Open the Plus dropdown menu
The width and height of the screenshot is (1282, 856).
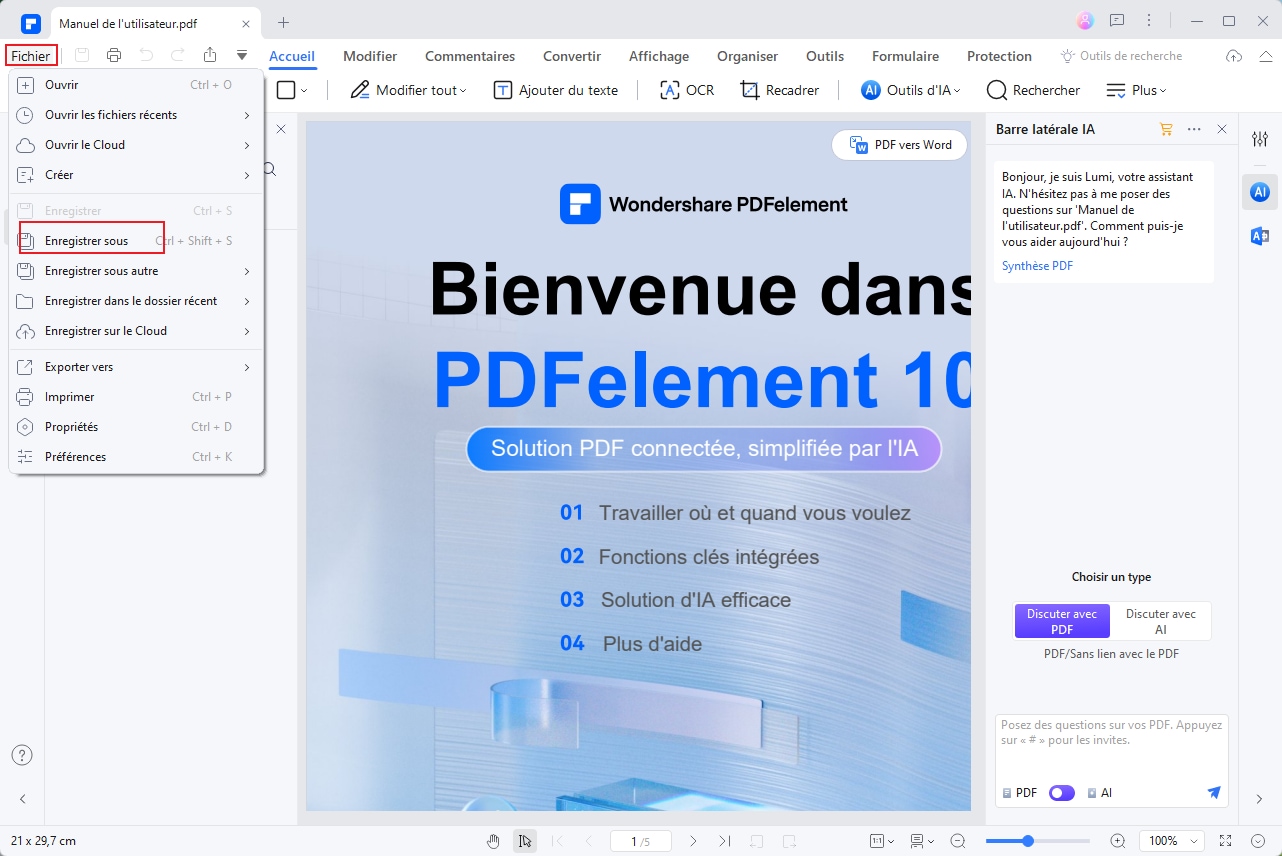(x=1137, y=90)
